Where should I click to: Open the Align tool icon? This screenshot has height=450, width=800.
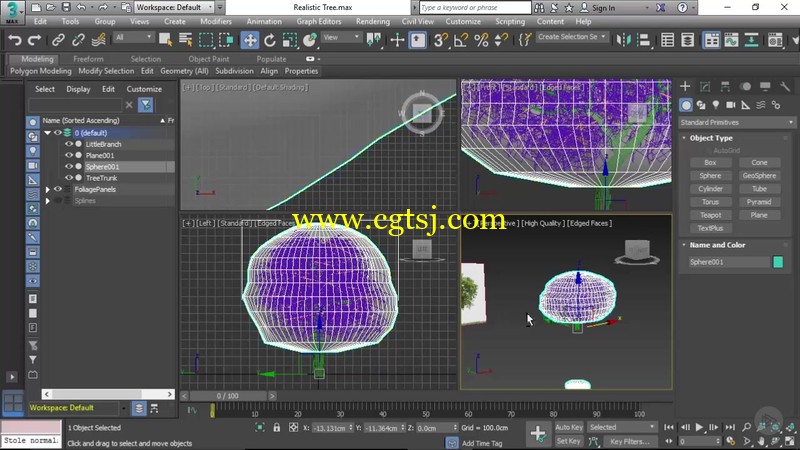pyautogui.click(x=644, y=40)
